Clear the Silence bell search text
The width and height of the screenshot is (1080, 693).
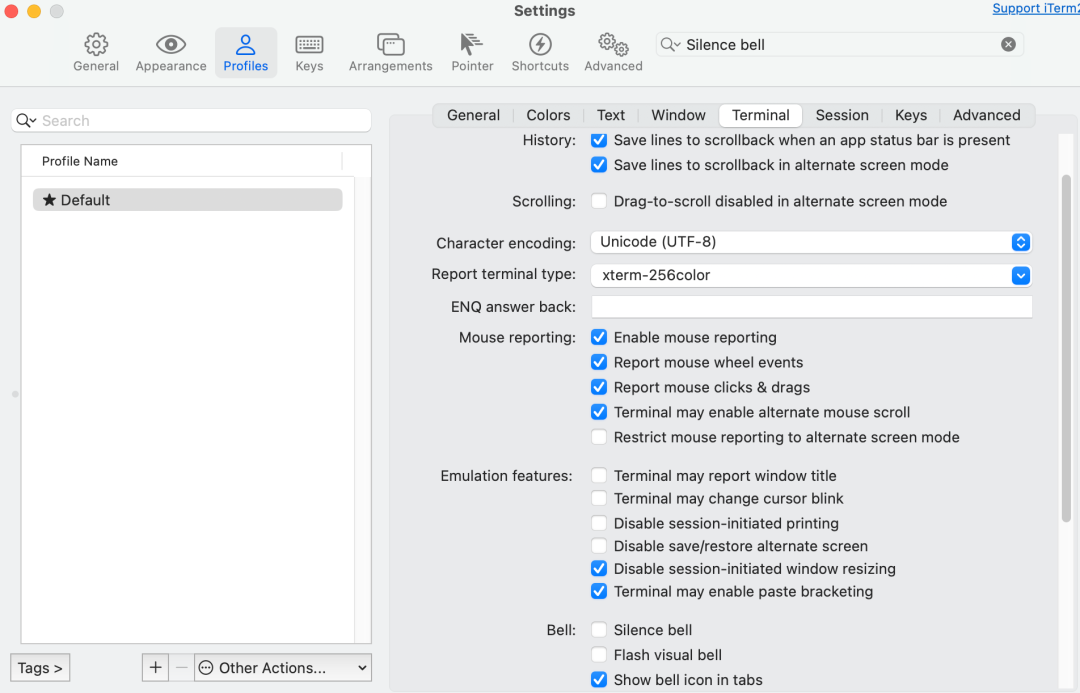point(1008,44)
